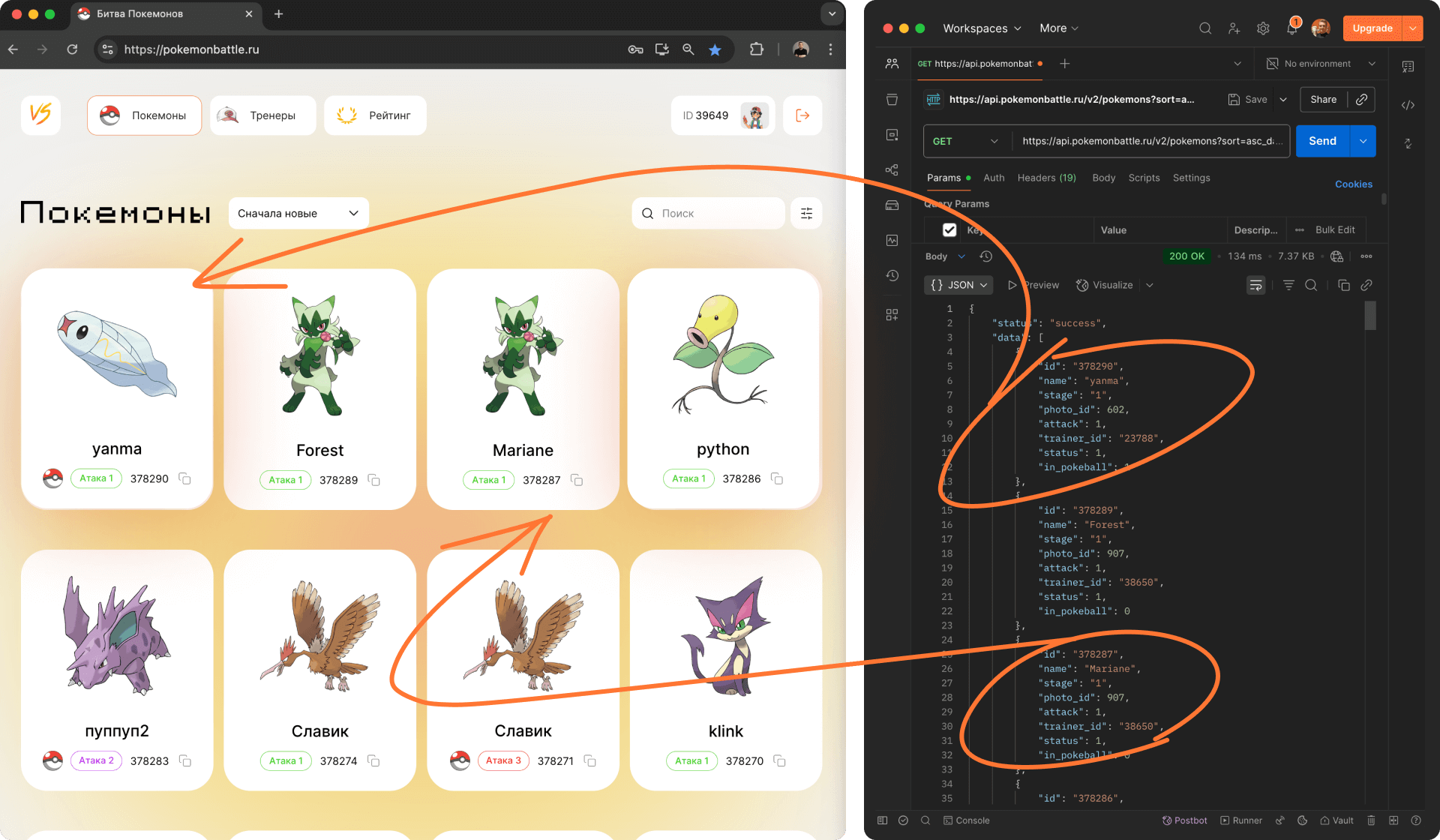
Task: Open the code snippet icon
Action: click(x=1408, y=105)
